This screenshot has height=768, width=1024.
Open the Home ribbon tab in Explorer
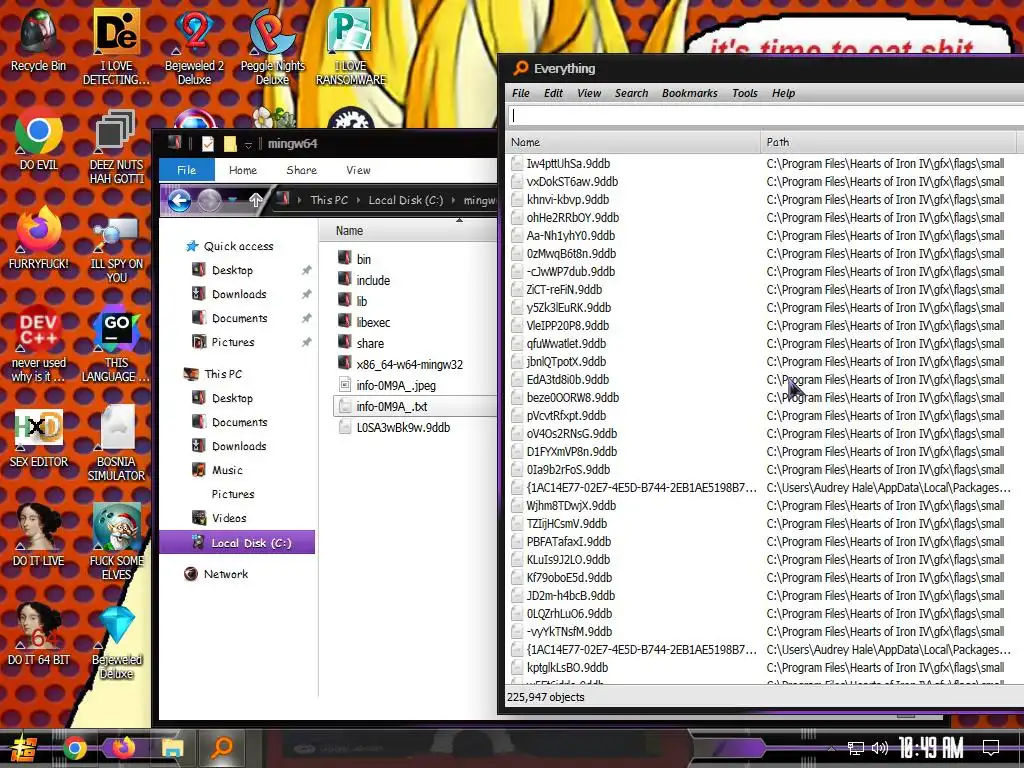pos(243,170)
